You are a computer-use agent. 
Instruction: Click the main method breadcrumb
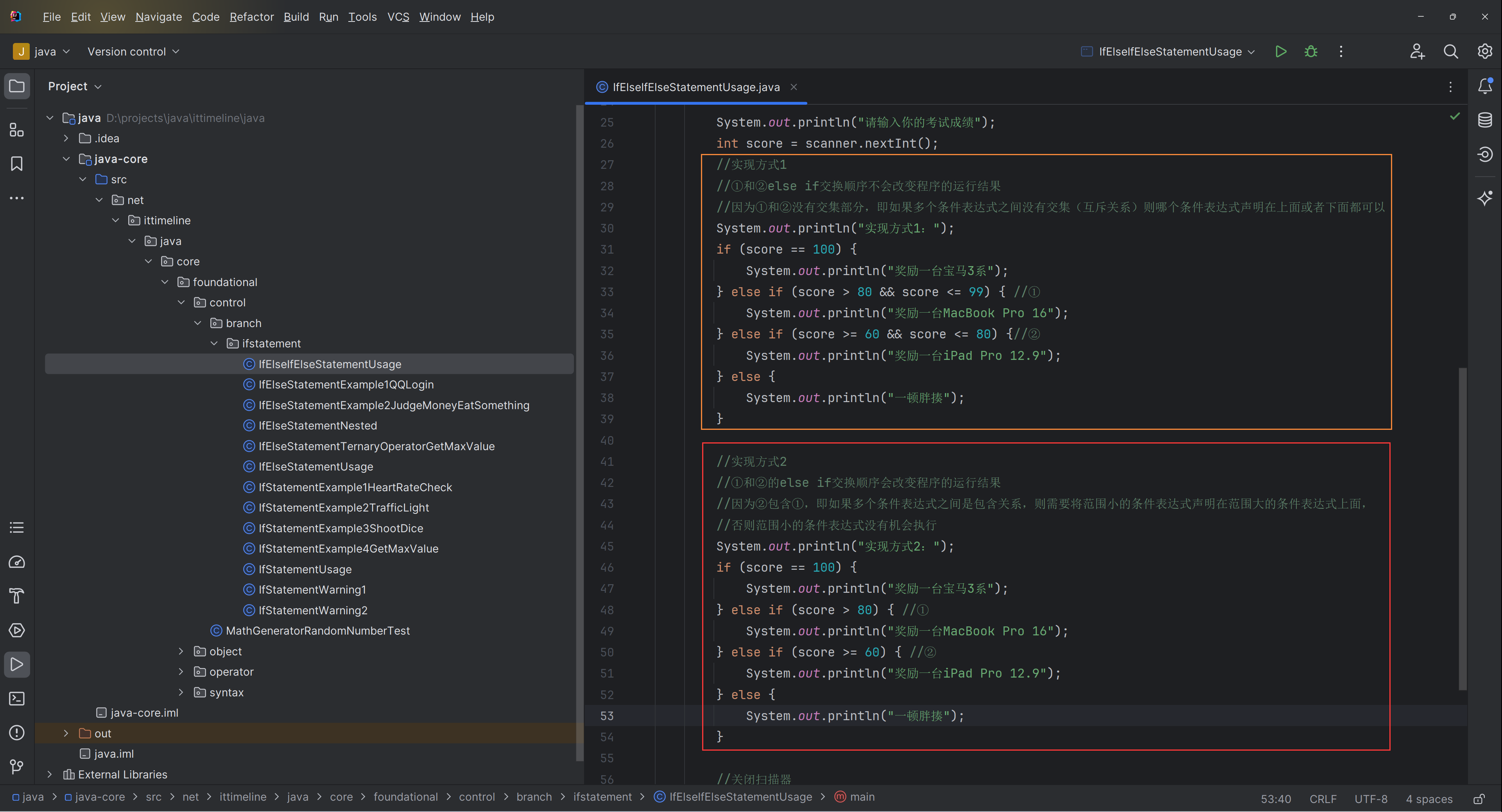point(854,797)
